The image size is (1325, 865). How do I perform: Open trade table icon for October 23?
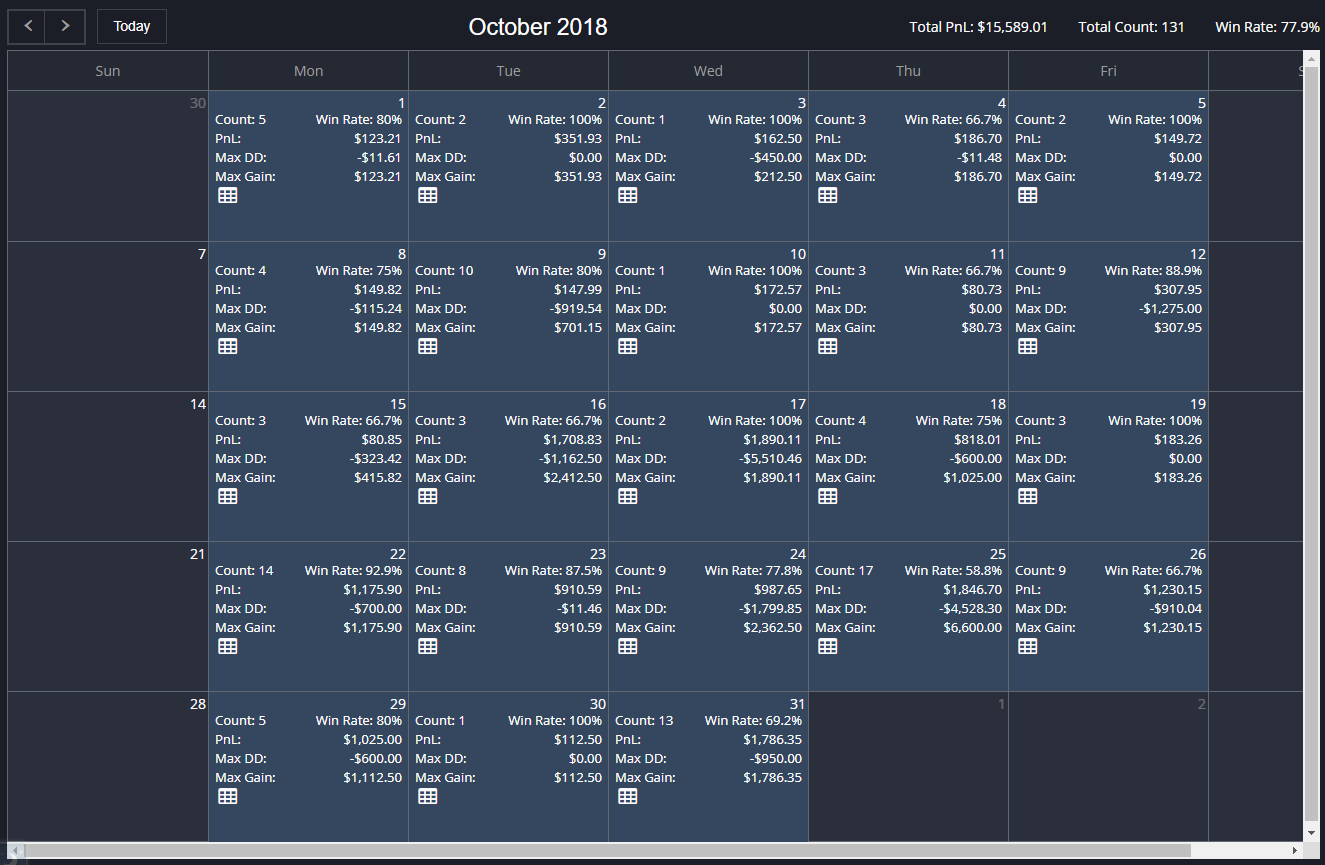click(x=428, y=646)
